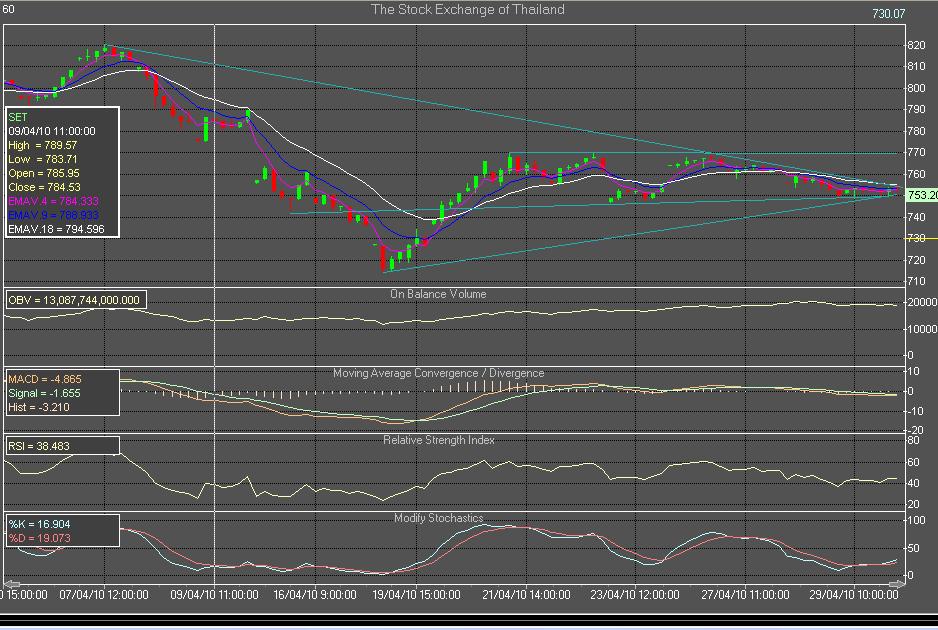938x630 pixels.
Task: Click the '%K = 16.904' readout
Action: tap(39, 524)
